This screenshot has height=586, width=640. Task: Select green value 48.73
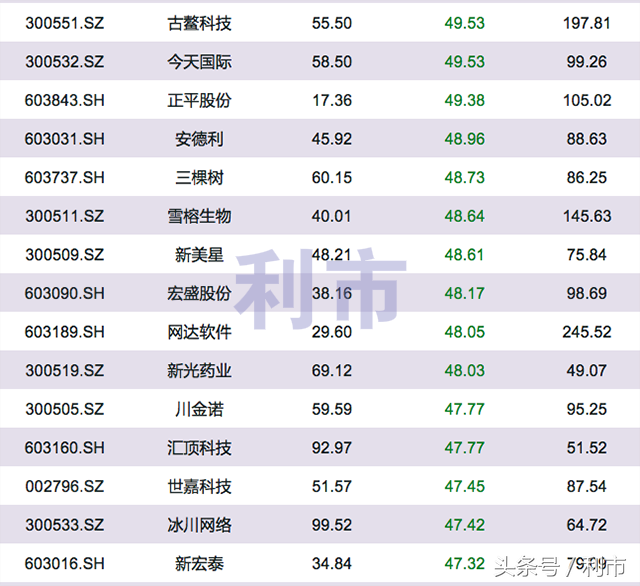[464, 178]
